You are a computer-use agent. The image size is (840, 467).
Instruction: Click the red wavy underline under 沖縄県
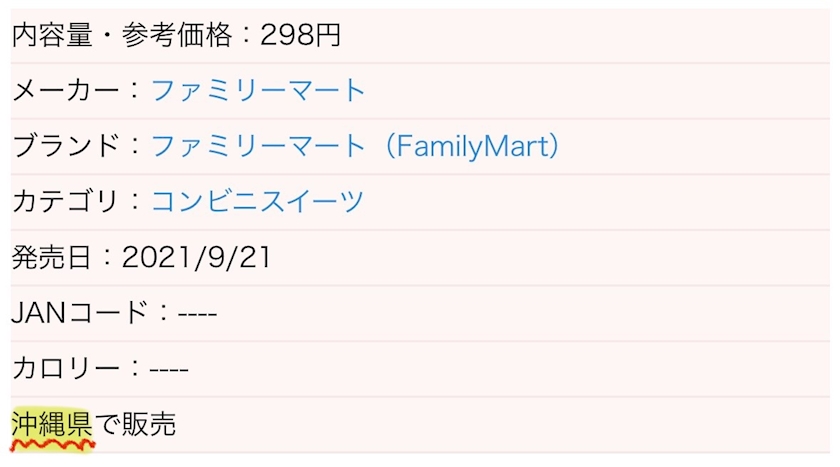pos(52,444)
